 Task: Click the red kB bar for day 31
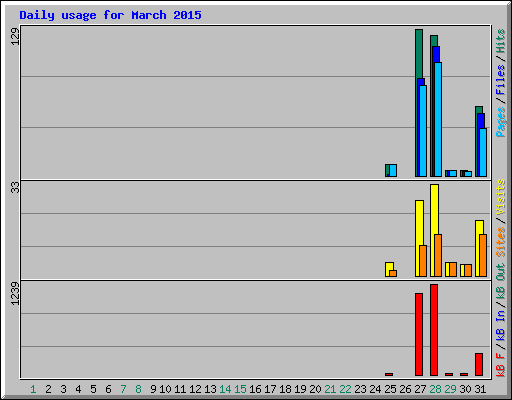[x=479, y=365]
